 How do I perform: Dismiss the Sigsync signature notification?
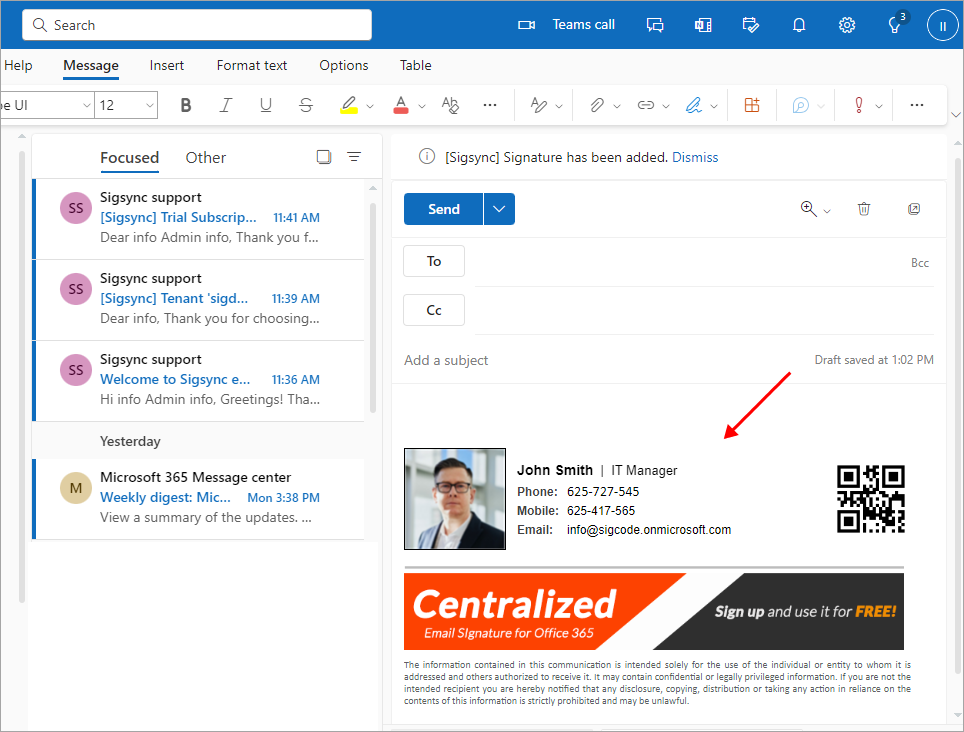695,157
